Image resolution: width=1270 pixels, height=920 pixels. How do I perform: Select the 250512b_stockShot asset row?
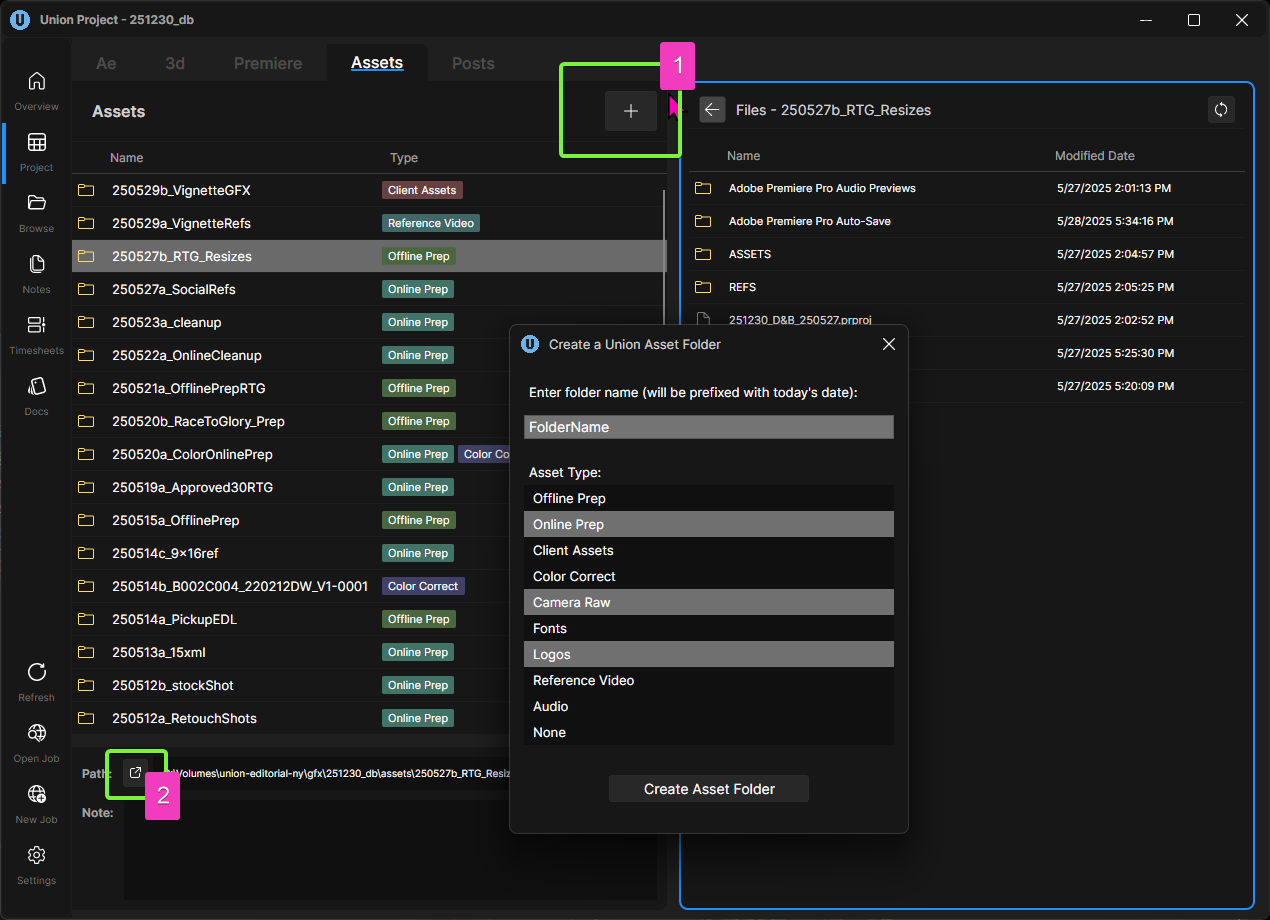pyautogui.click(x=290, y=685)
